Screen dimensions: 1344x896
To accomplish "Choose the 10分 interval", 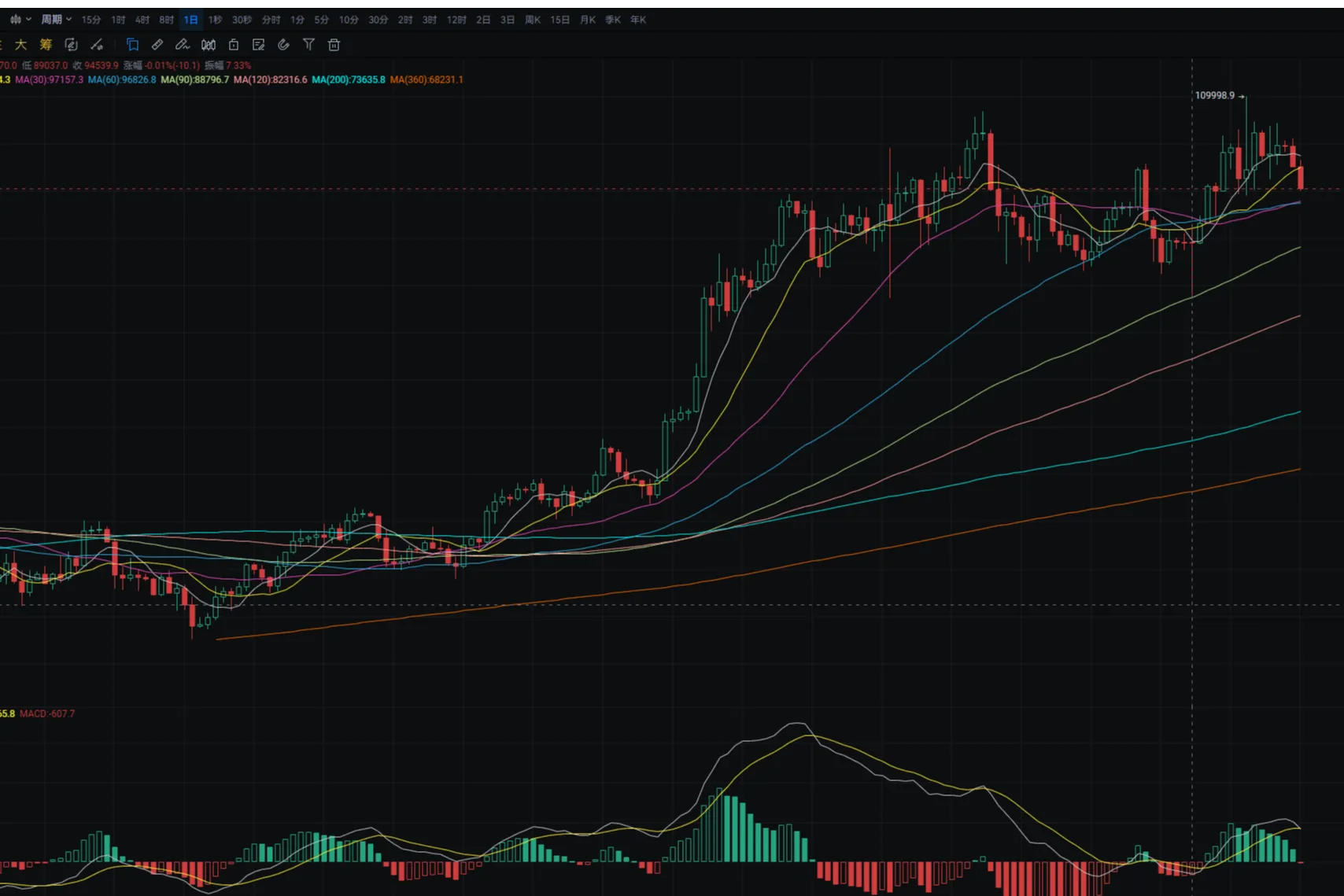I will (349, 20).
